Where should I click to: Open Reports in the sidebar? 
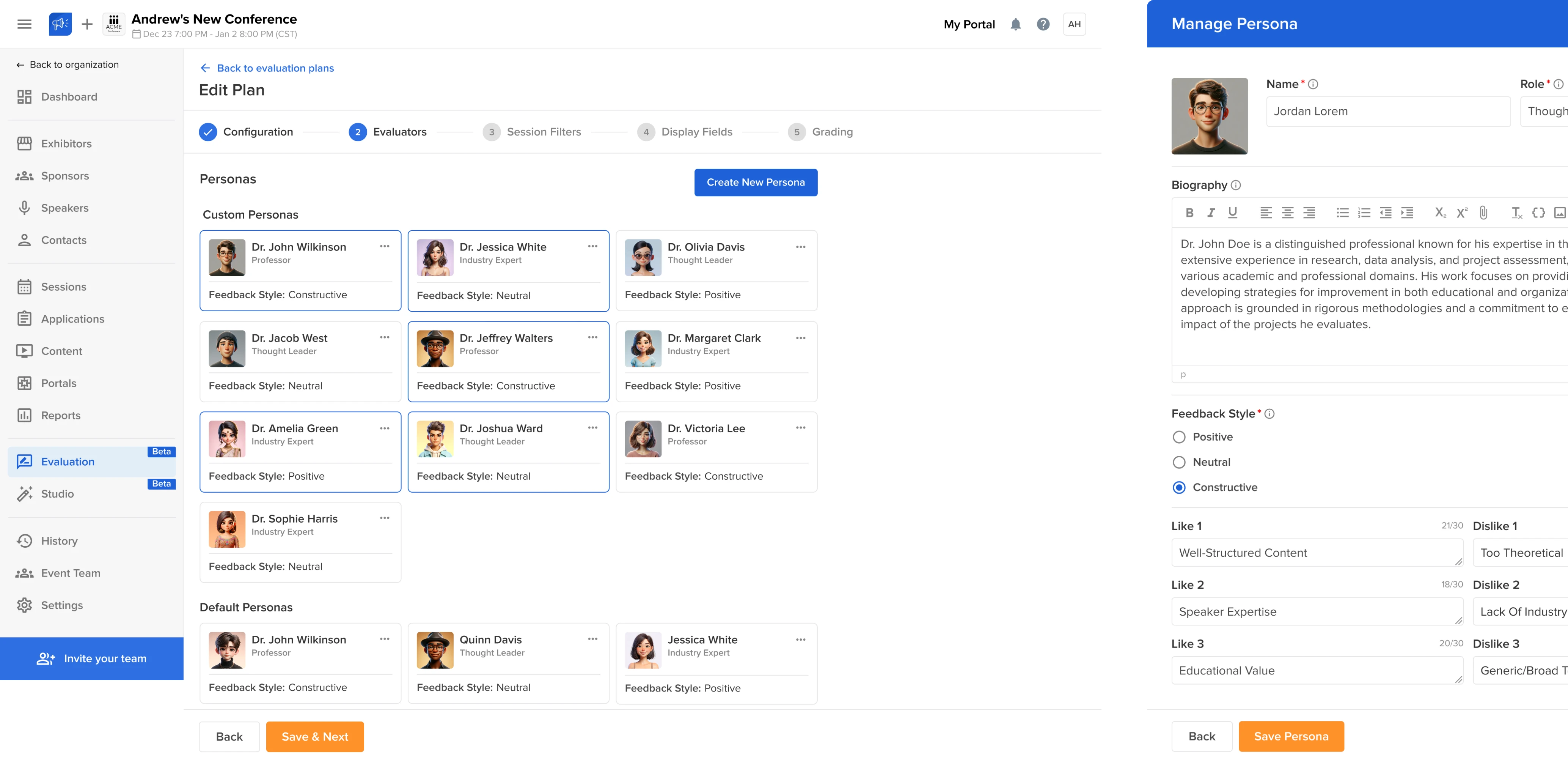click(x=60, y=416)
